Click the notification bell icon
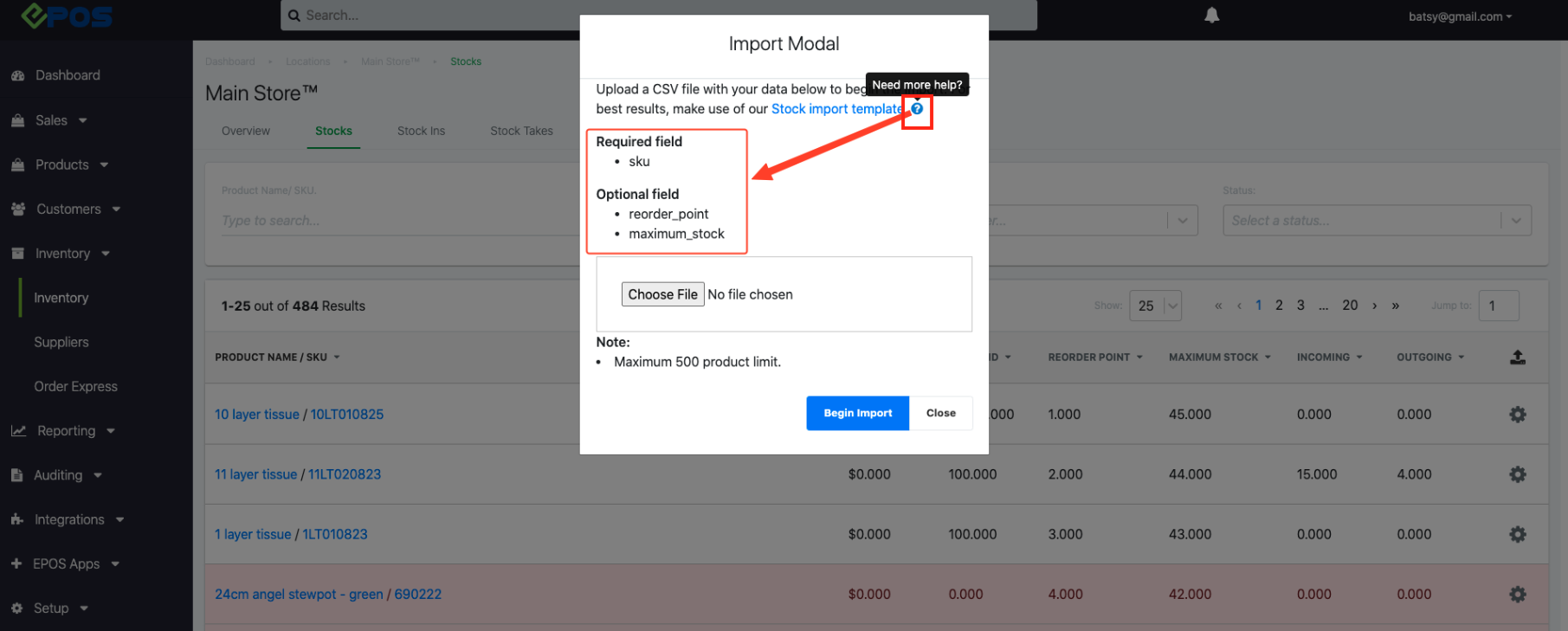The image size is (1568, 631). pos(1211,16)
